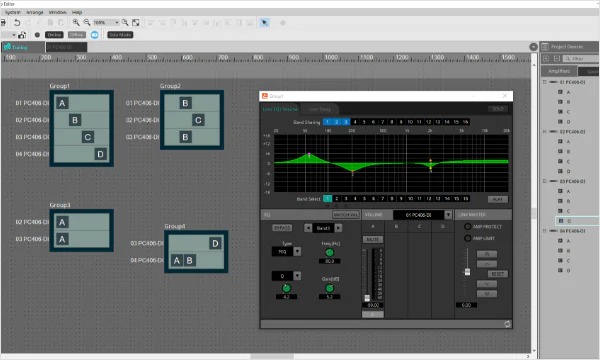Open the Window menu

57,12
